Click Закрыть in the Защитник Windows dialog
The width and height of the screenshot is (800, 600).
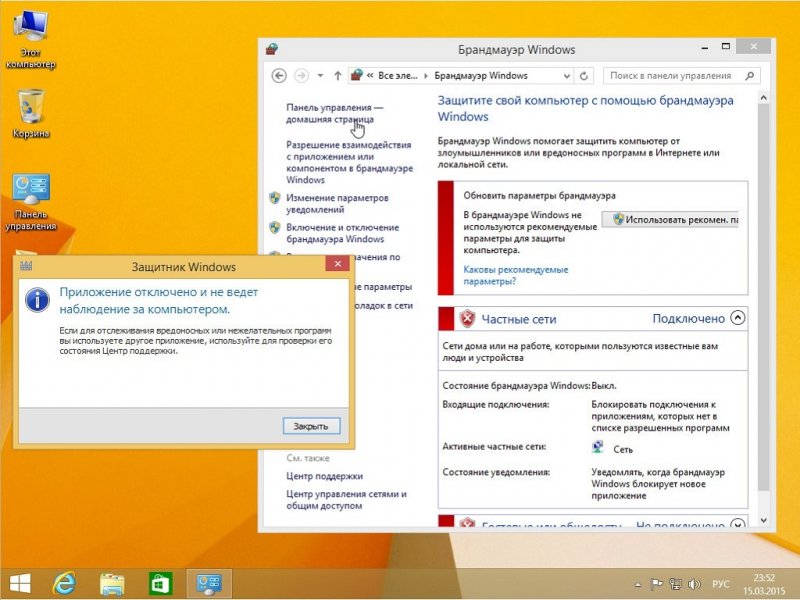point(311,426)
